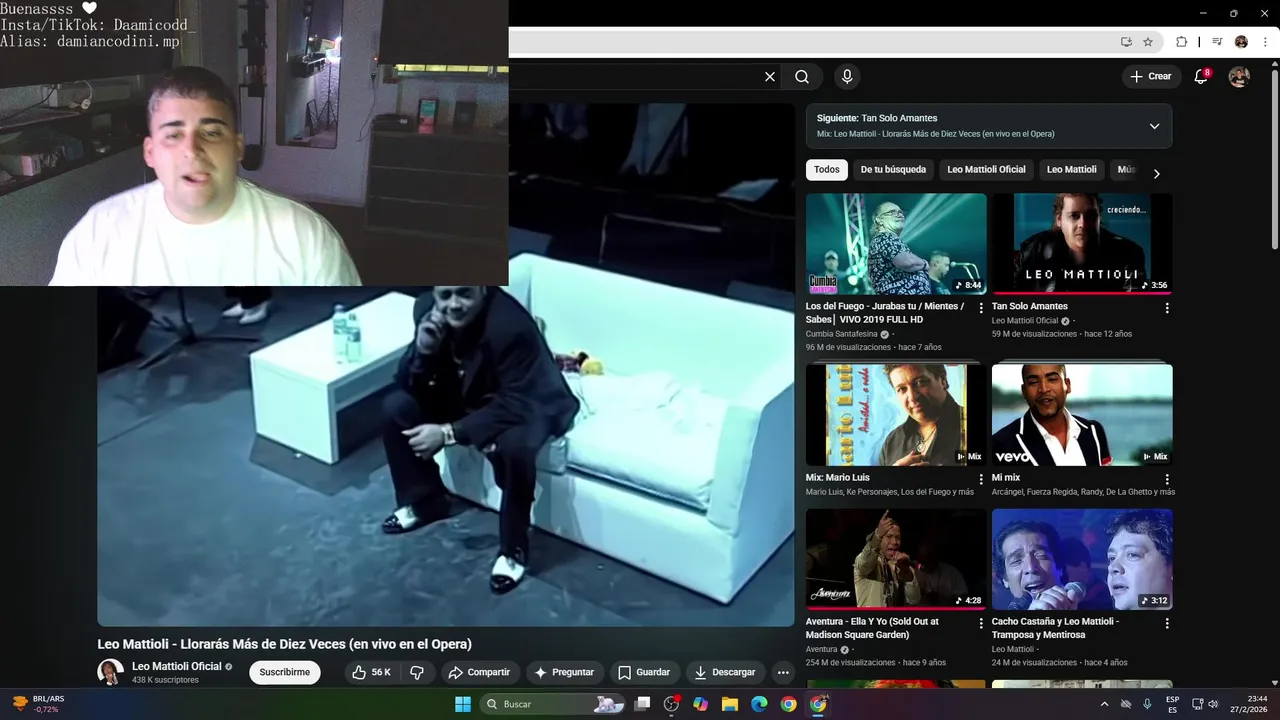The height and width of the screenshot is (720, 1280).
Task: Open options for Los del Fuego video
Action: 981,308
